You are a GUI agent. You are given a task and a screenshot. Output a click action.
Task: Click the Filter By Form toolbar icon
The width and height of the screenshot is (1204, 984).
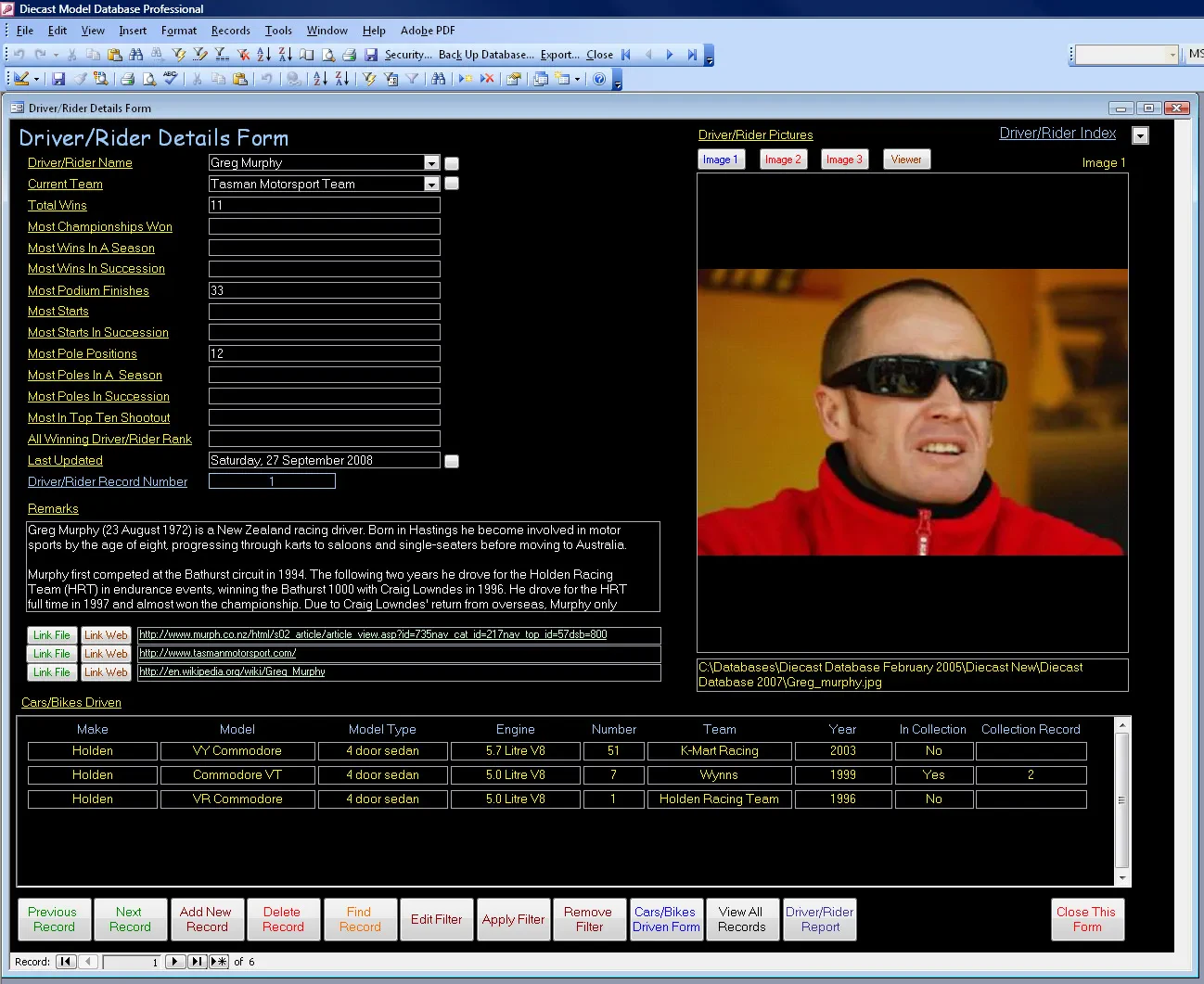(391, 79)
